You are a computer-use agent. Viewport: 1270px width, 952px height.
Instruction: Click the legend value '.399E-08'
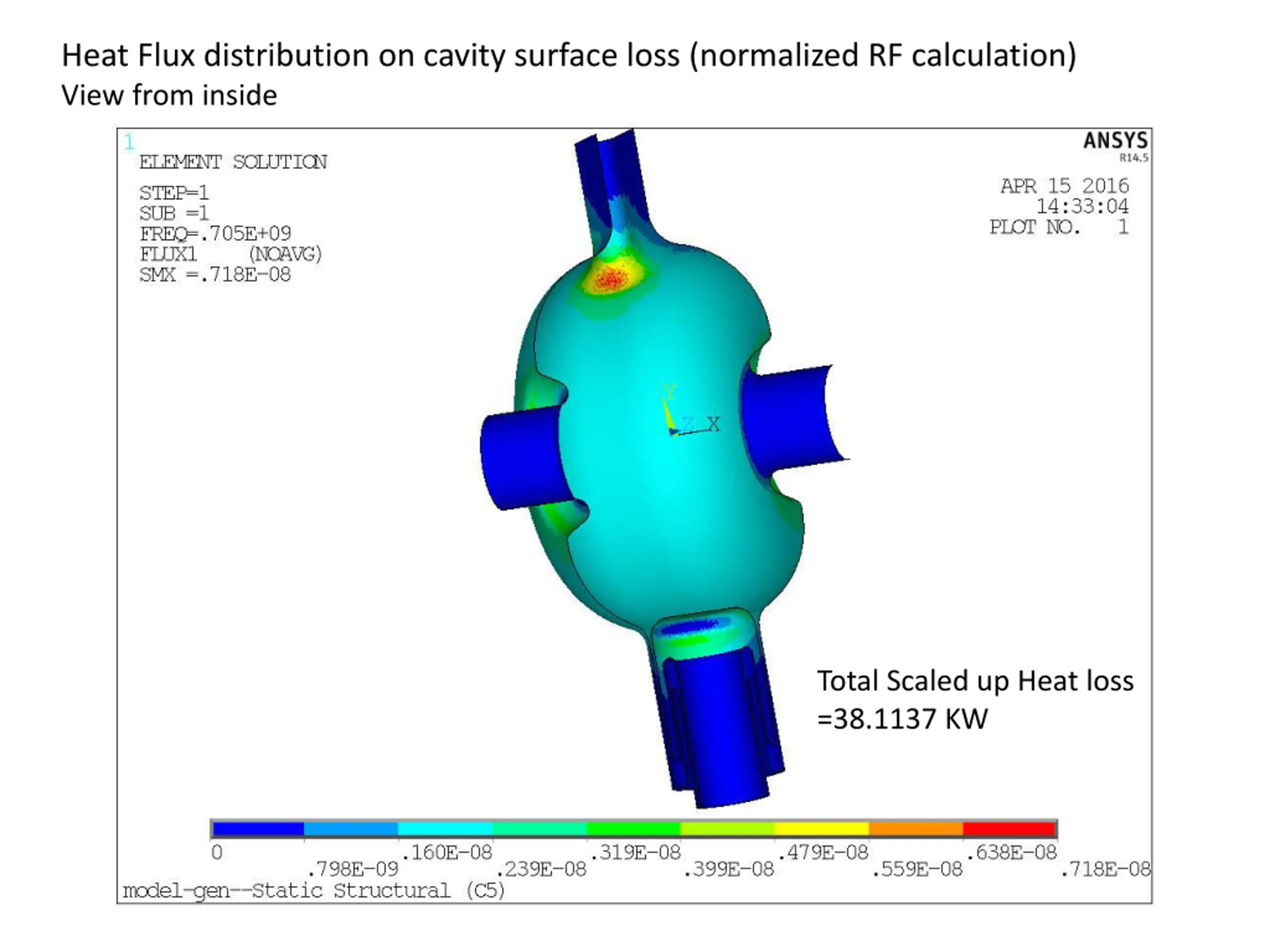pyautogui.click(x=729, y=869)
